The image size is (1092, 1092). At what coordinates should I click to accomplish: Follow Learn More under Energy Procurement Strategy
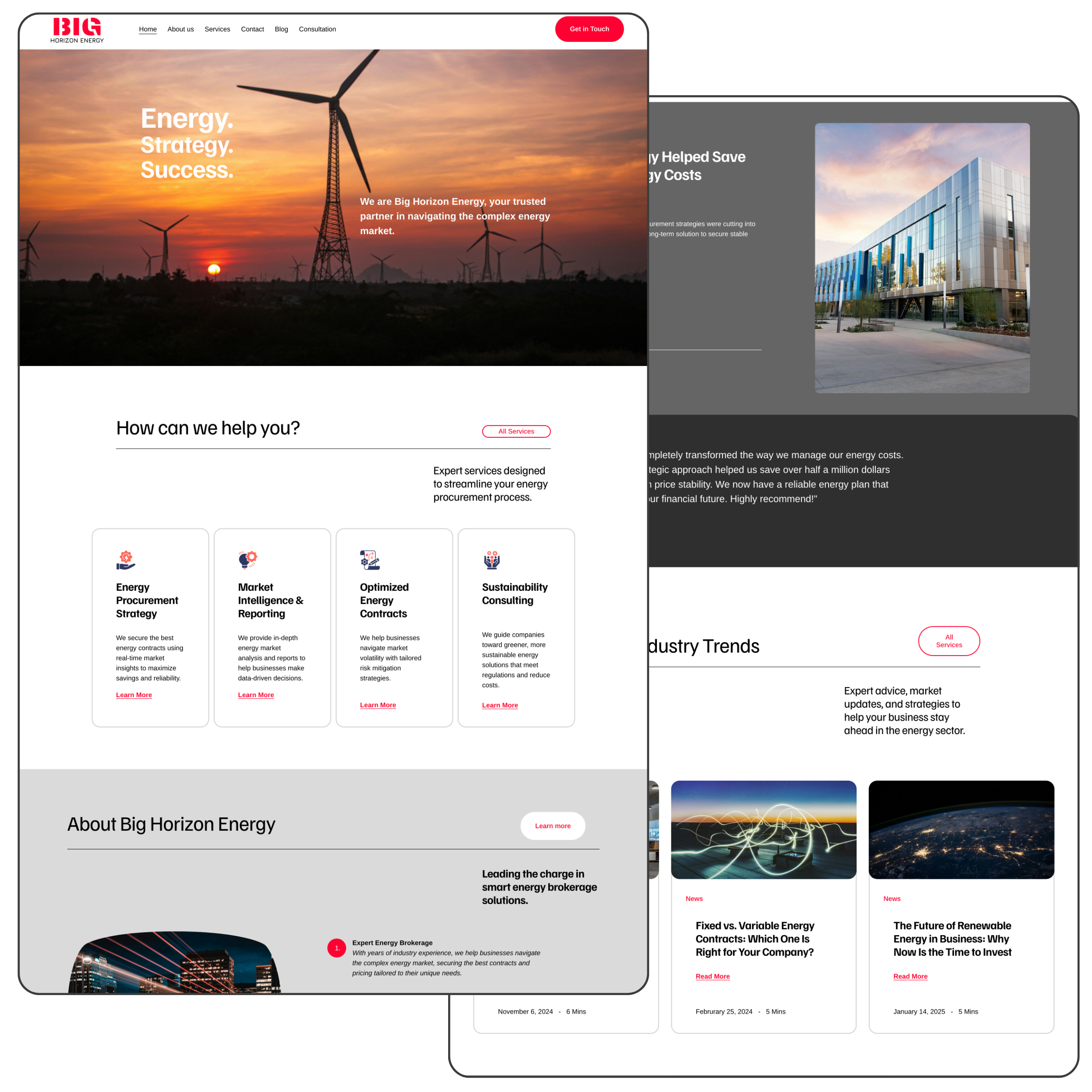pos(134,695)
